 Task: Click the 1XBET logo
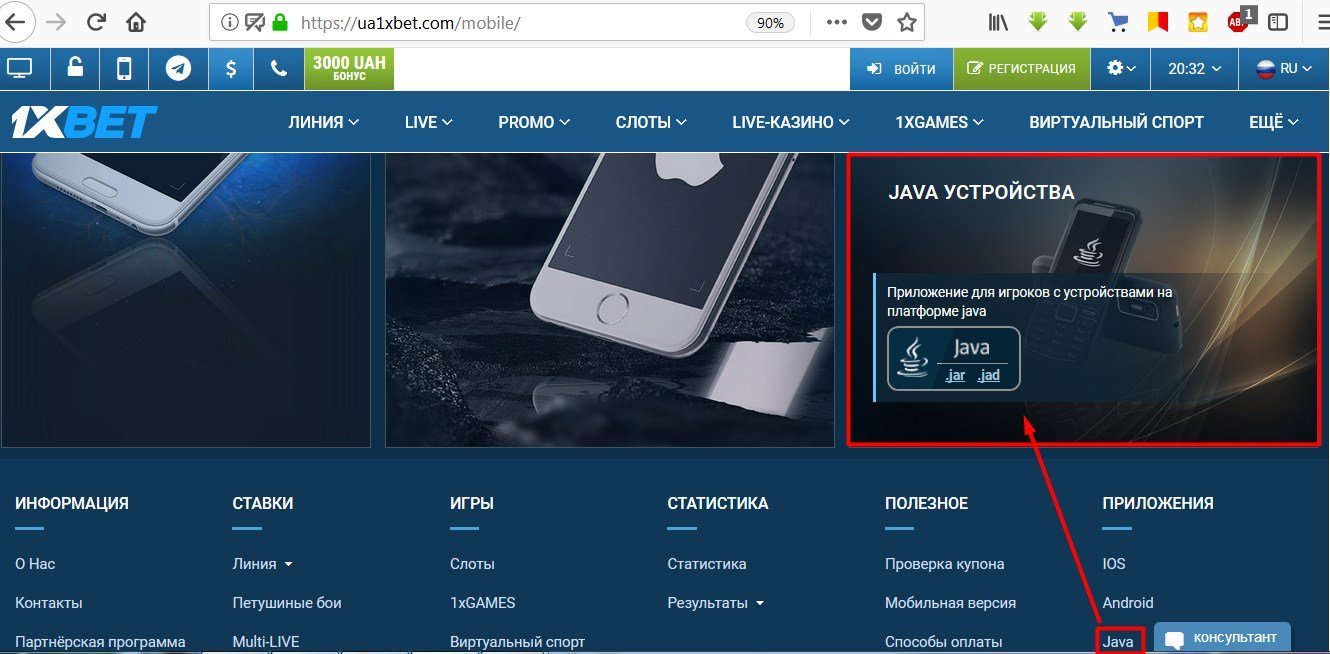click(83, 122)
